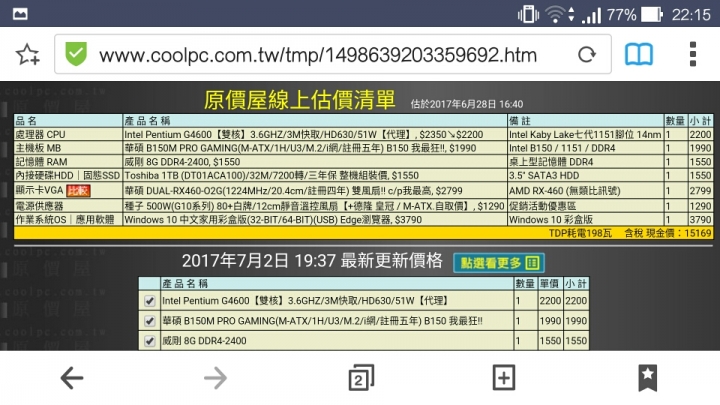Click the 估於2017年6月28日 16:40 timestamp
Screen dimensions: 720x405
click(x=467, y=104)
